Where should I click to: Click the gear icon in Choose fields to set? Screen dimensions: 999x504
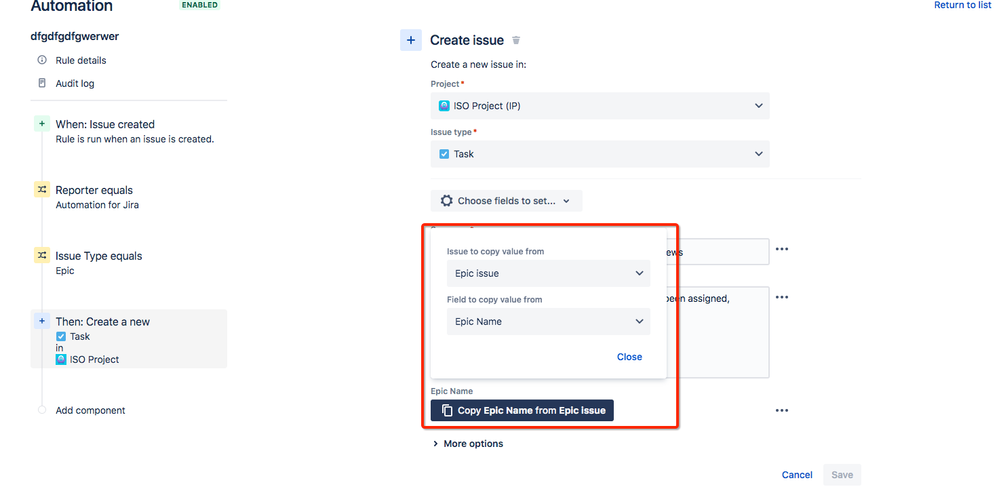pyautogui.click(x=447, y=201)
